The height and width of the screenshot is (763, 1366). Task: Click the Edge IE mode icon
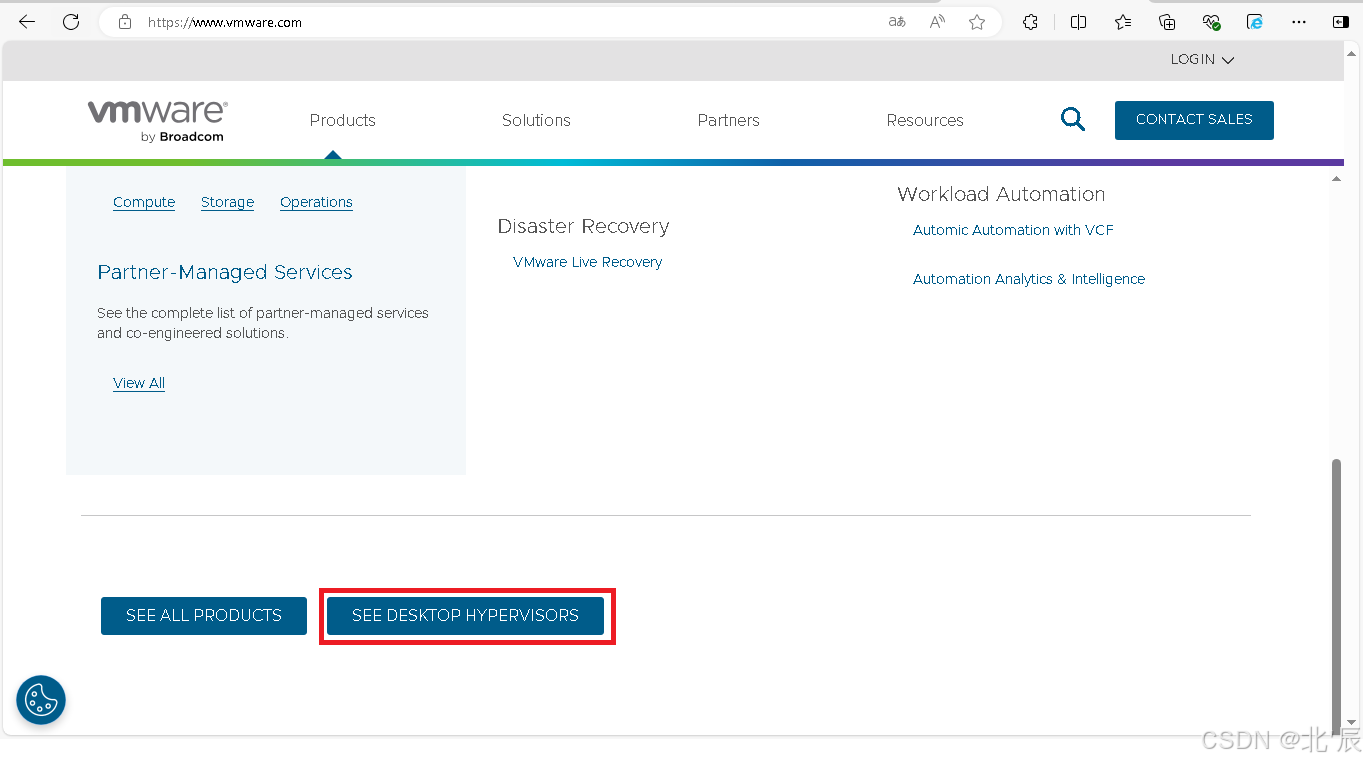pos(1255,22)
